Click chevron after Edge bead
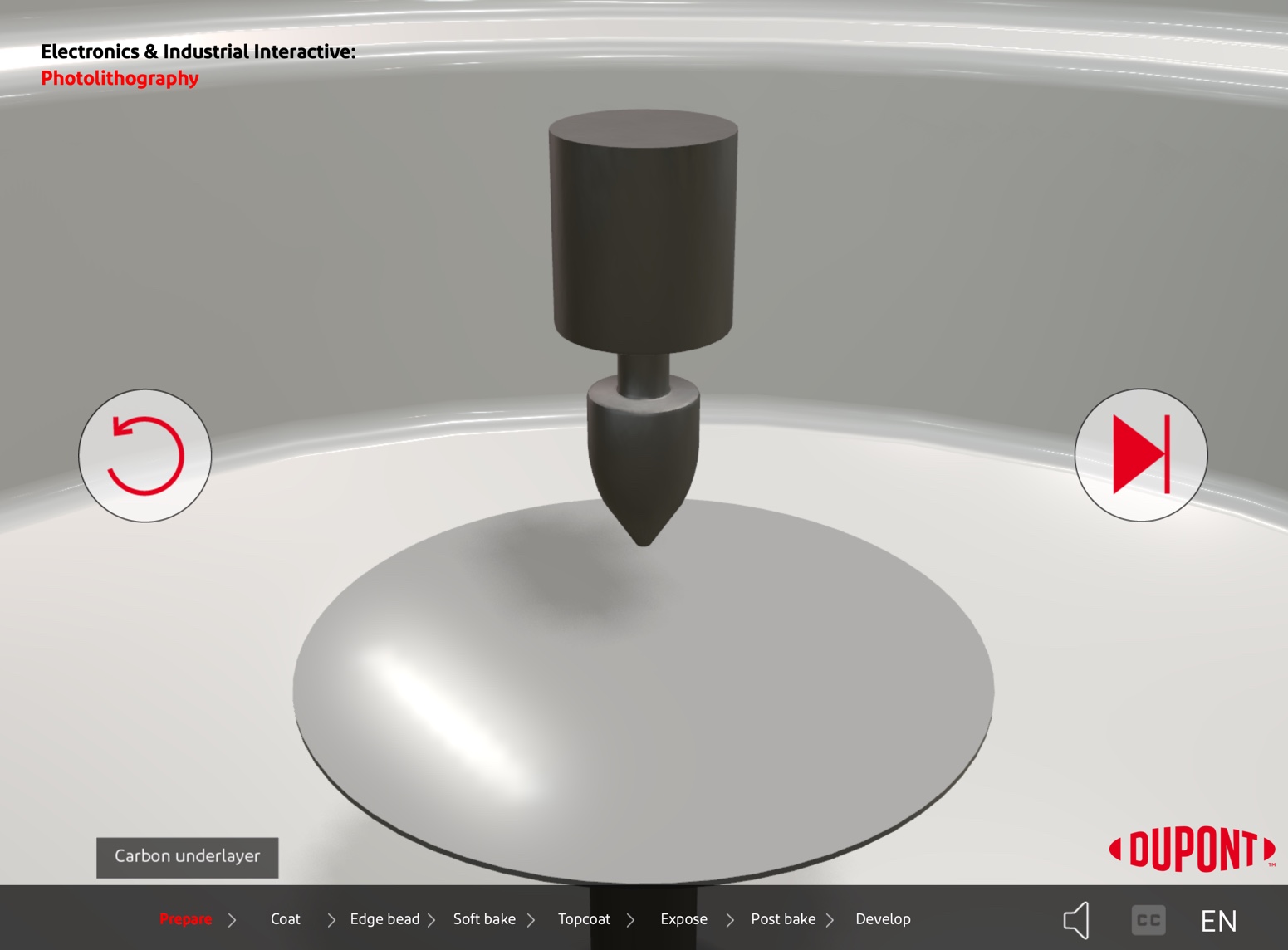The image size is (1288, 950). [431, 920]
